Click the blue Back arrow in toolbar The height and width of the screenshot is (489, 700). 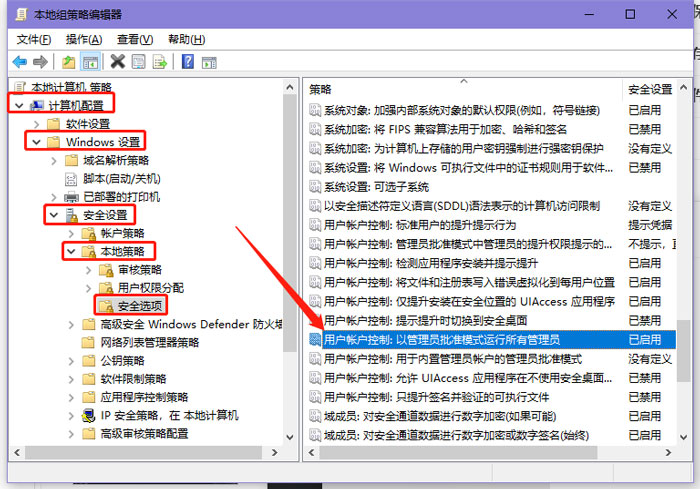pos(19,62)
